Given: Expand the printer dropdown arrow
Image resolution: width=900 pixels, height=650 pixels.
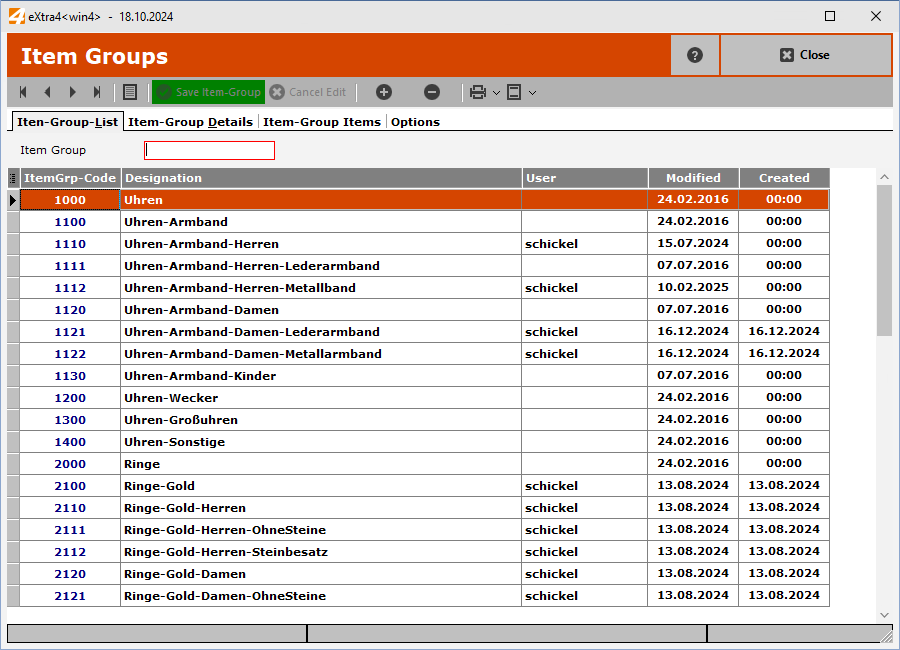Looking at the screenshot, I should pyautogui.click(x=496, y=93).
